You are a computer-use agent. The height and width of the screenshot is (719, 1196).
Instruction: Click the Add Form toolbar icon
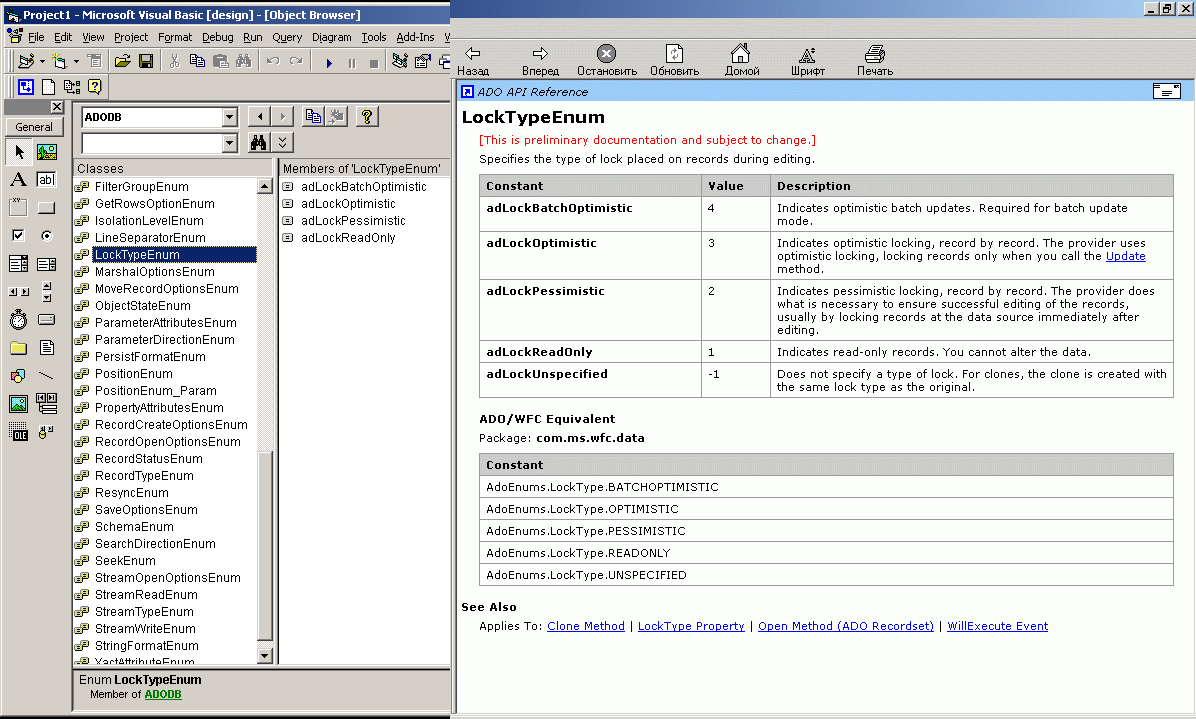coord(59,61)
